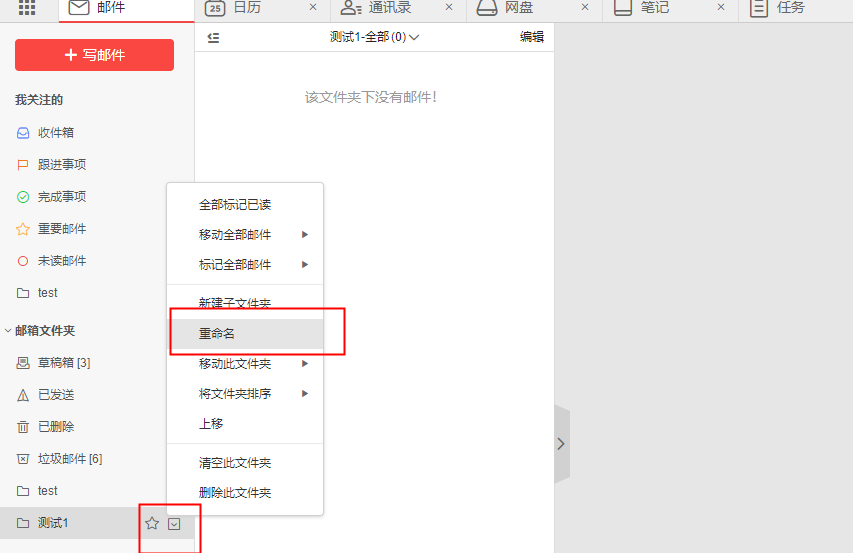Collapse the 邮箱文件夹 section
Viewport: 853px width, 553px height.
tap(9, 331)
